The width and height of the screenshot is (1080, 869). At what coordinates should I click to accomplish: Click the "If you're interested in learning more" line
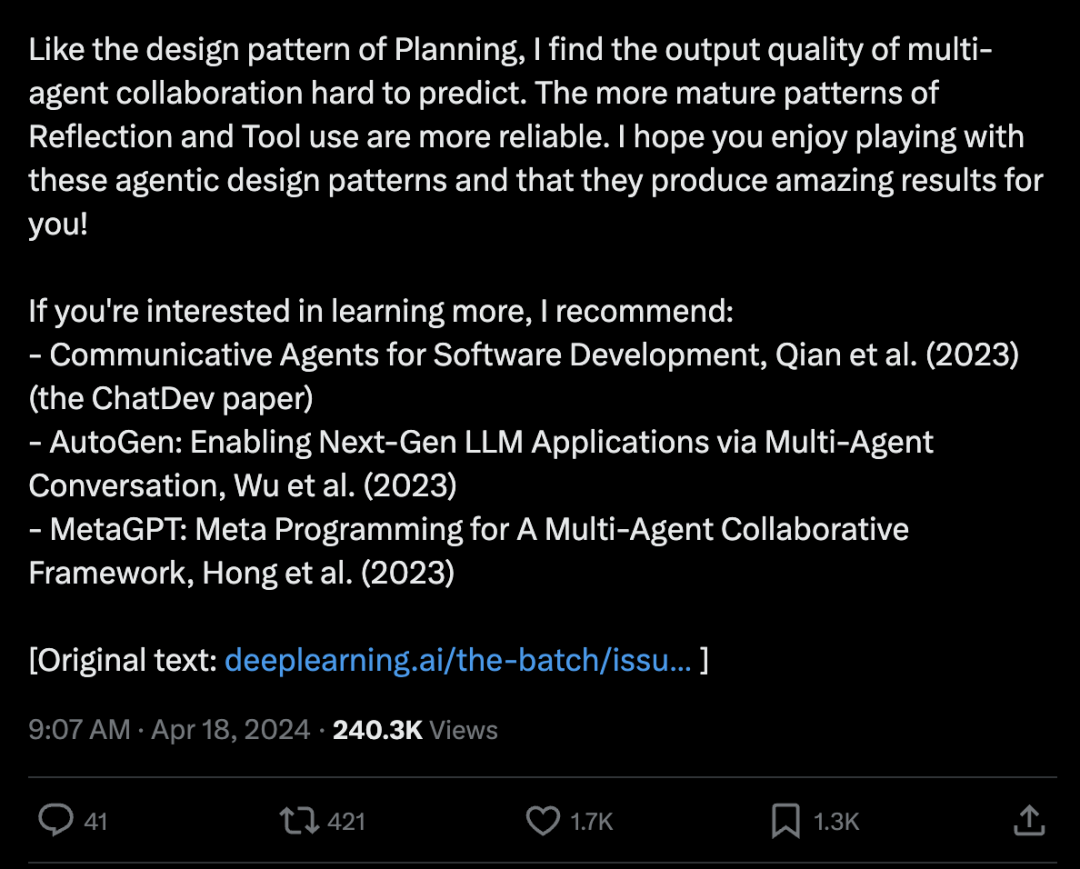coord(381,311)
